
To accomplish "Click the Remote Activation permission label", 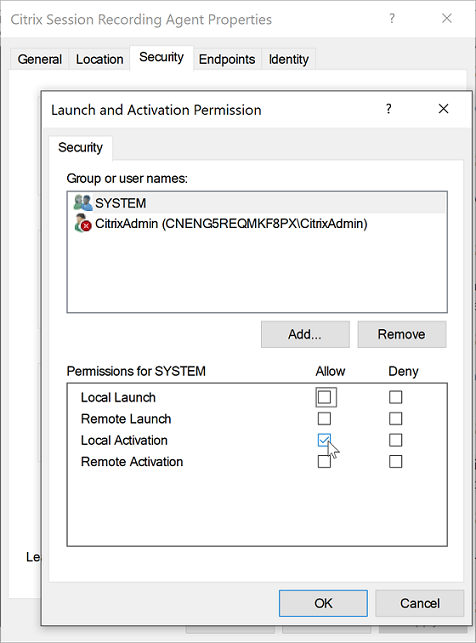I will click(132, 462).
